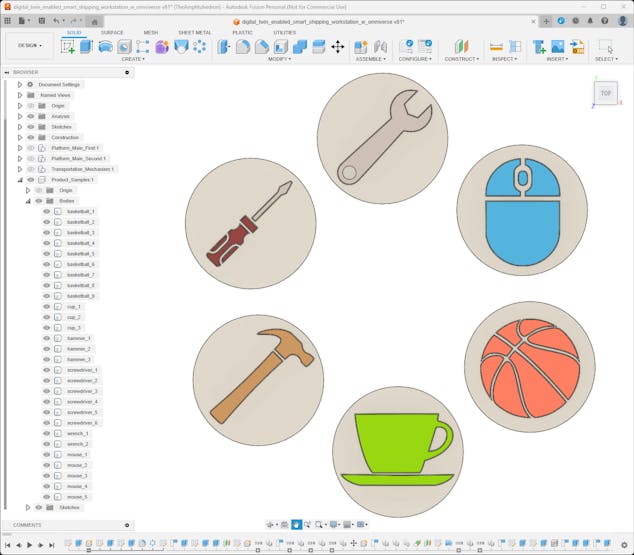Toggle visibility of hammer_1 body
The height and width of the screenshot is (555, 634).
coord(46,338)
